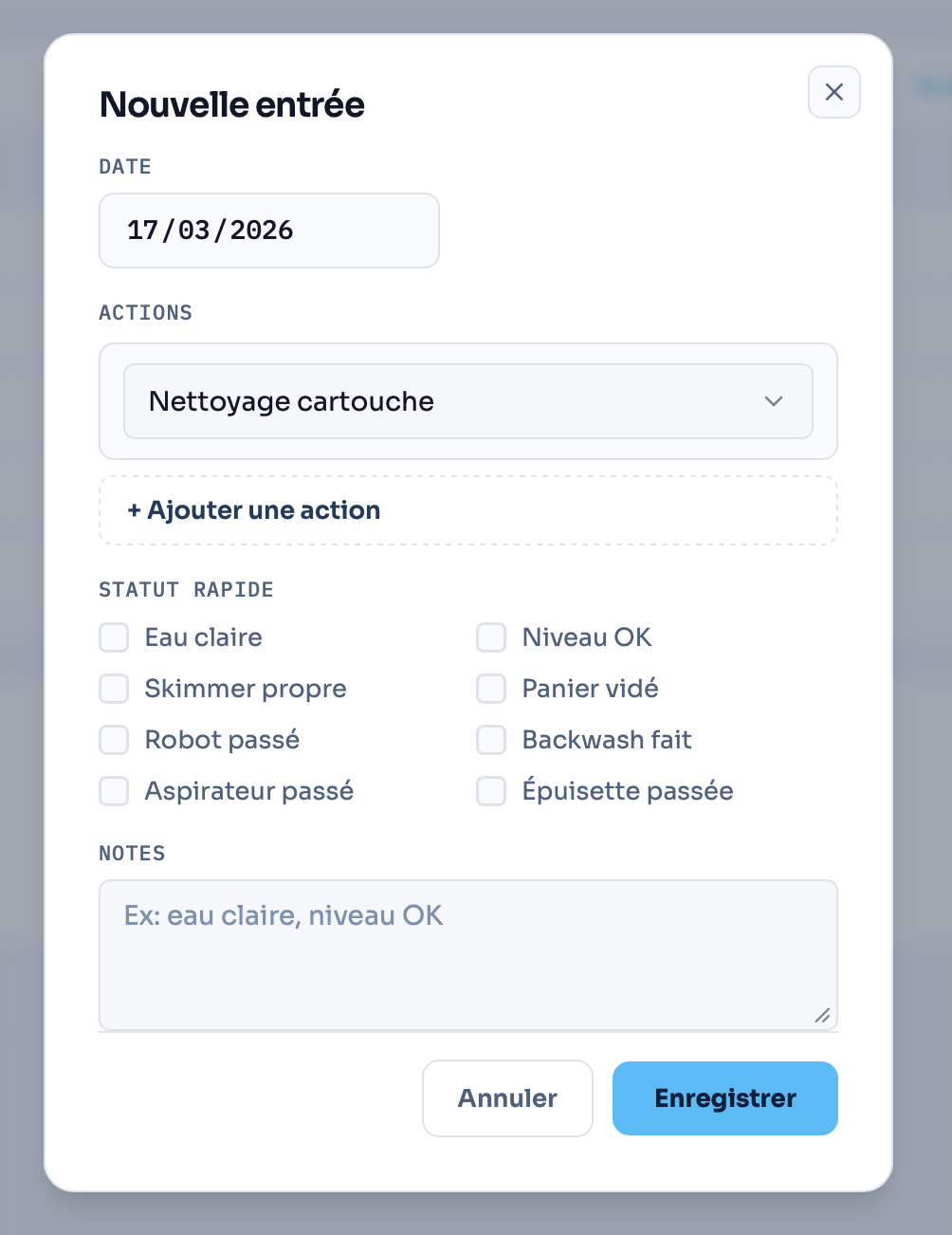The image size is (952, 1235).
Task: Check the Eau claire checkbox
Action: 113,637
